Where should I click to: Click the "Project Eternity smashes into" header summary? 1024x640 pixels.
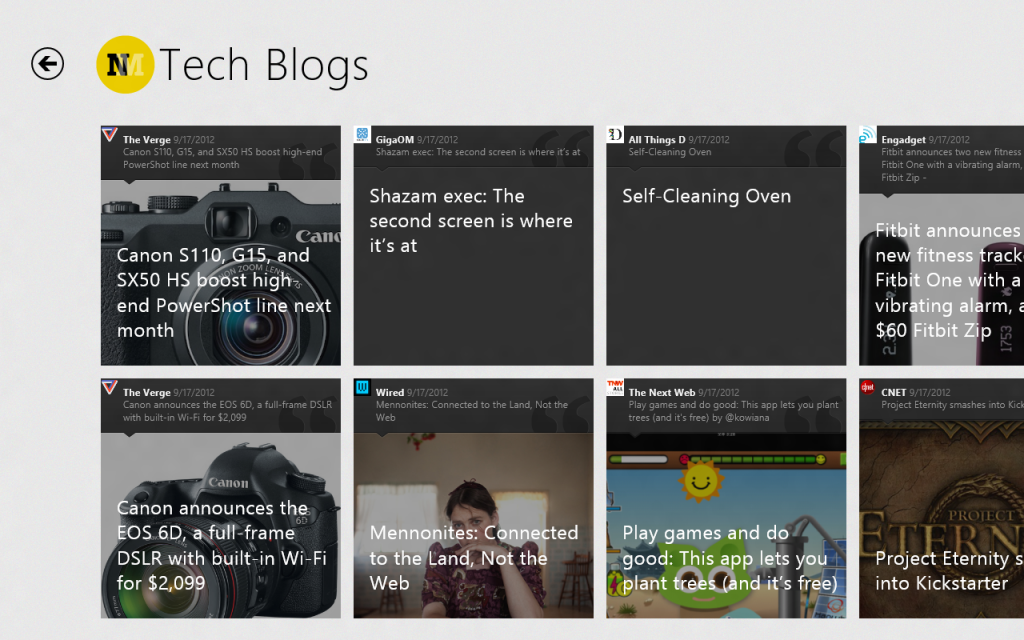952,404
